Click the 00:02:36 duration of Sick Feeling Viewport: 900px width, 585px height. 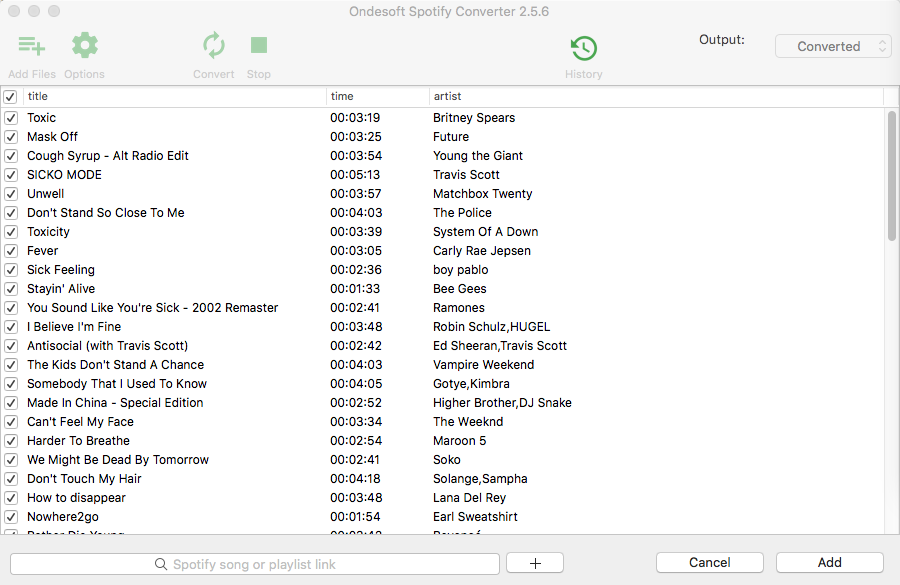[356, 270]
